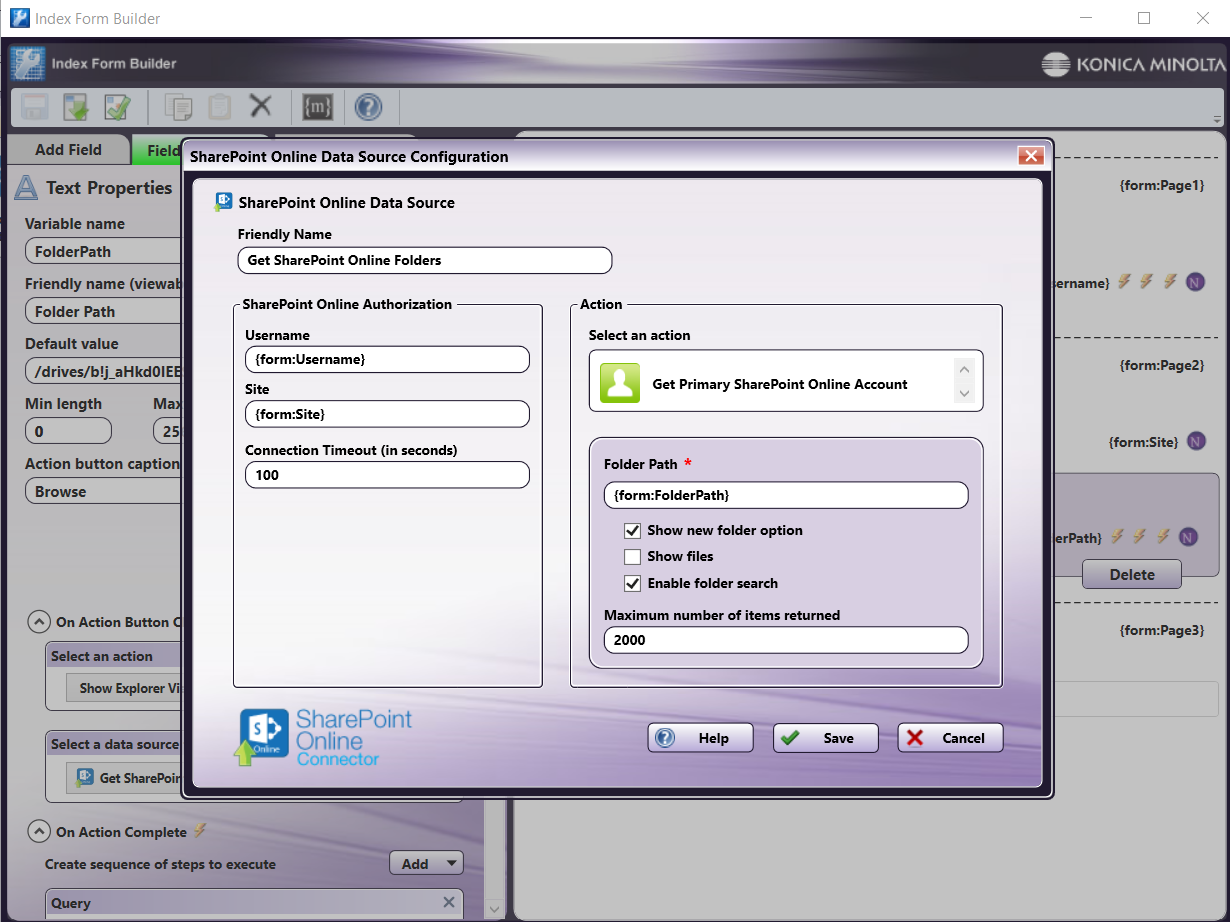The image size is (1230, 922).
Task: Click the SharePoint Online Data Source header icon
Action: coord(224,202)
